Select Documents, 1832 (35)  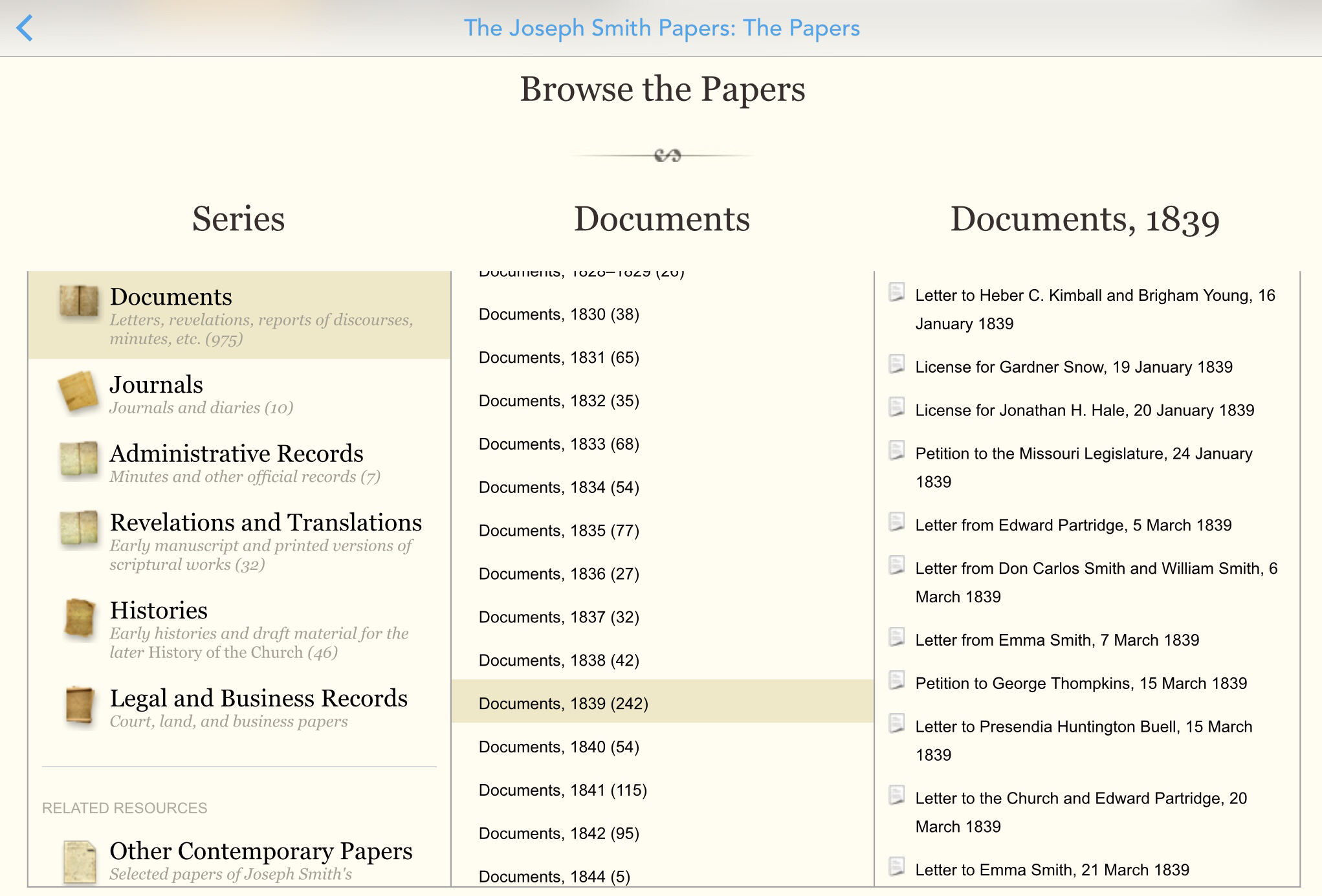(663, 401)
